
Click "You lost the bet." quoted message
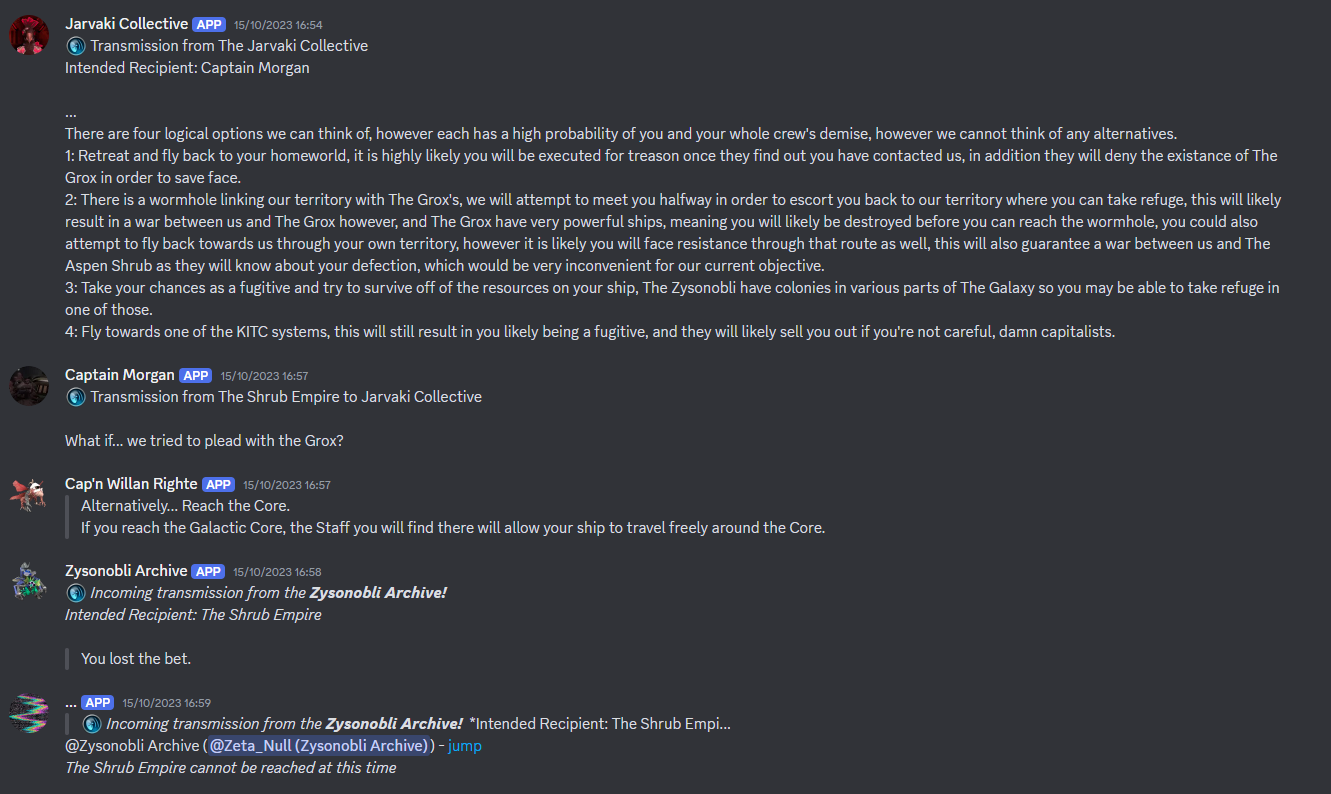pos(136,659)
